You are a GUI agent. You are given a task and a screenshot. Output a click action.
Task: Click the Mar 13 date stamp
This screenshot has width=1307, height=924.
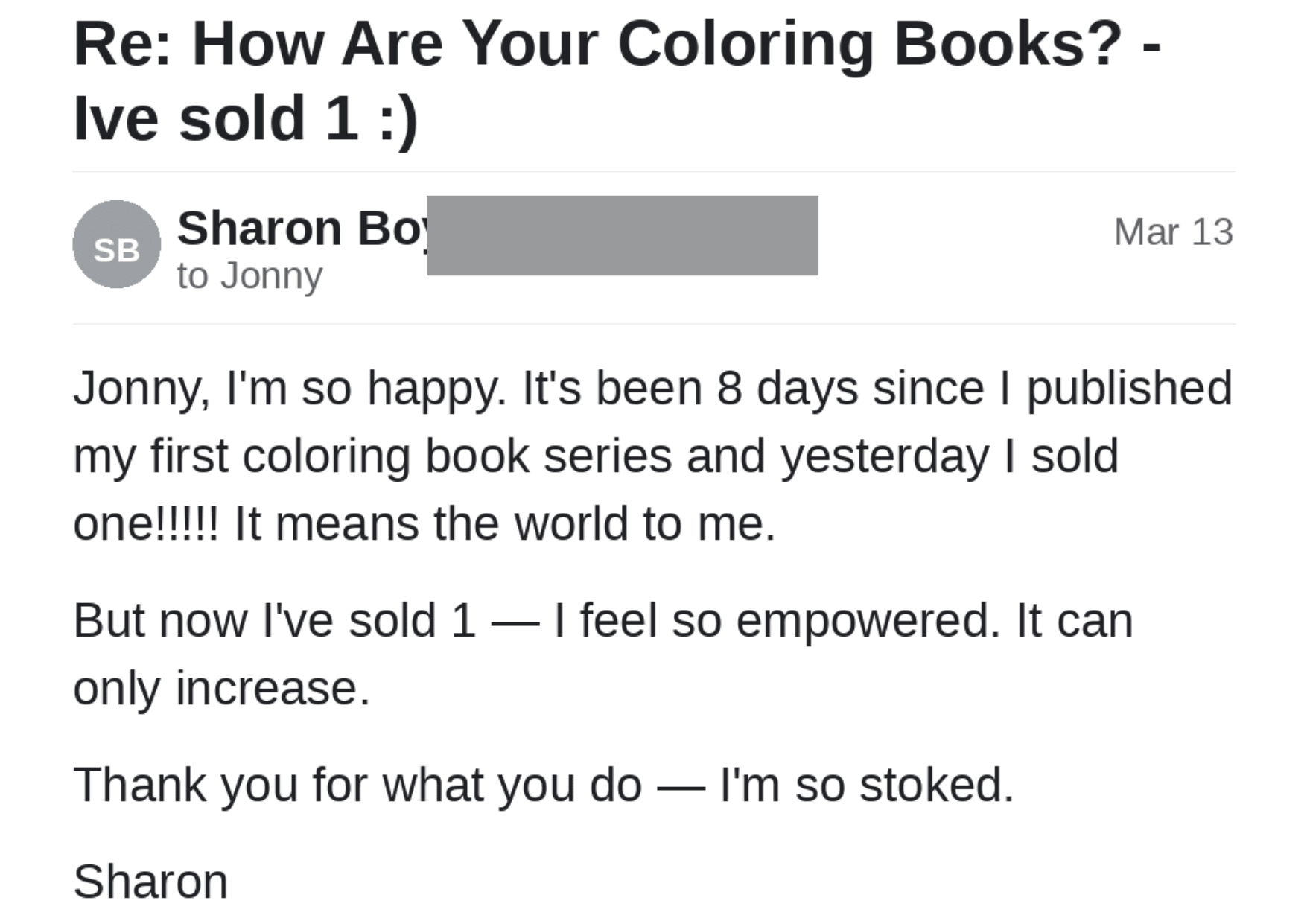click(x=1173, y=232)
